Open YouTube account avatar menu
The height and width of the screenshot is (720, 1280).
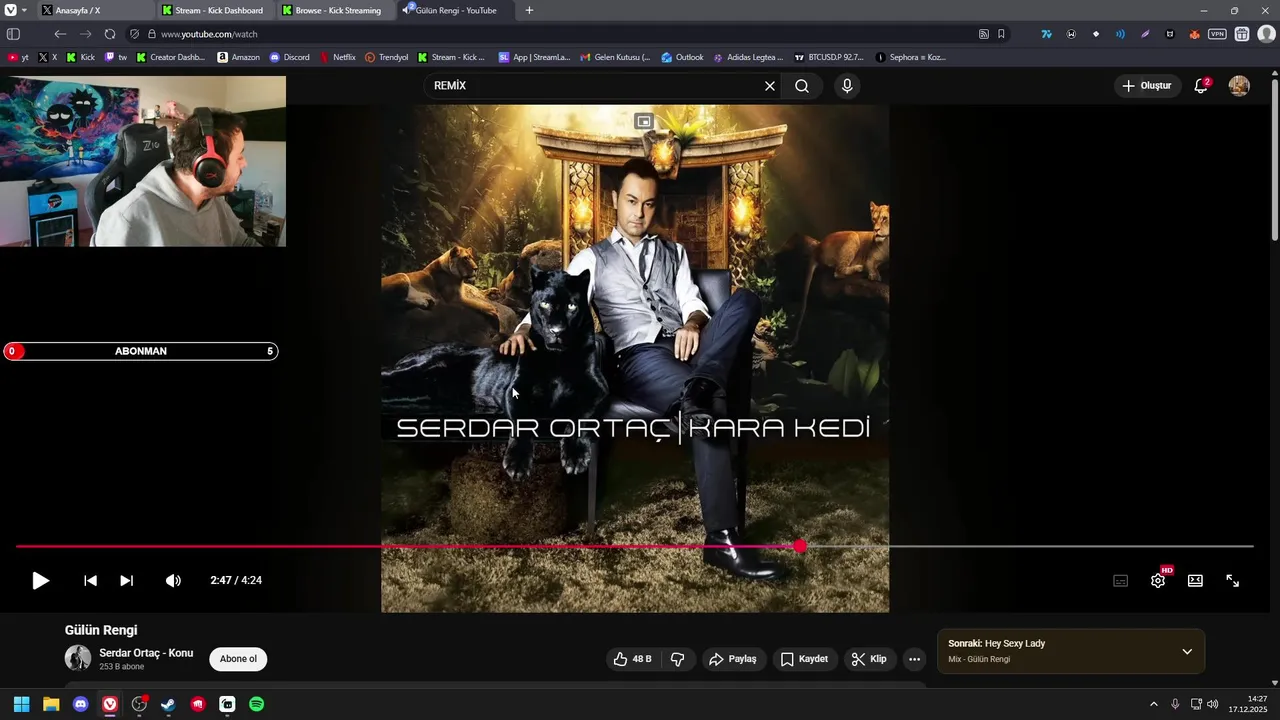pos(1239,86)
